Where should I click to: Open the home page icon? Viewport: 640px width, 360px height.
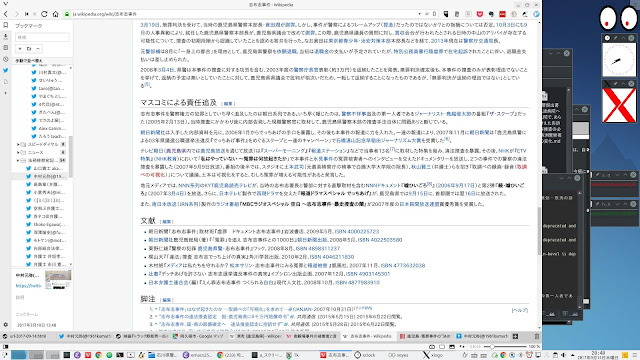pos(56,14)
